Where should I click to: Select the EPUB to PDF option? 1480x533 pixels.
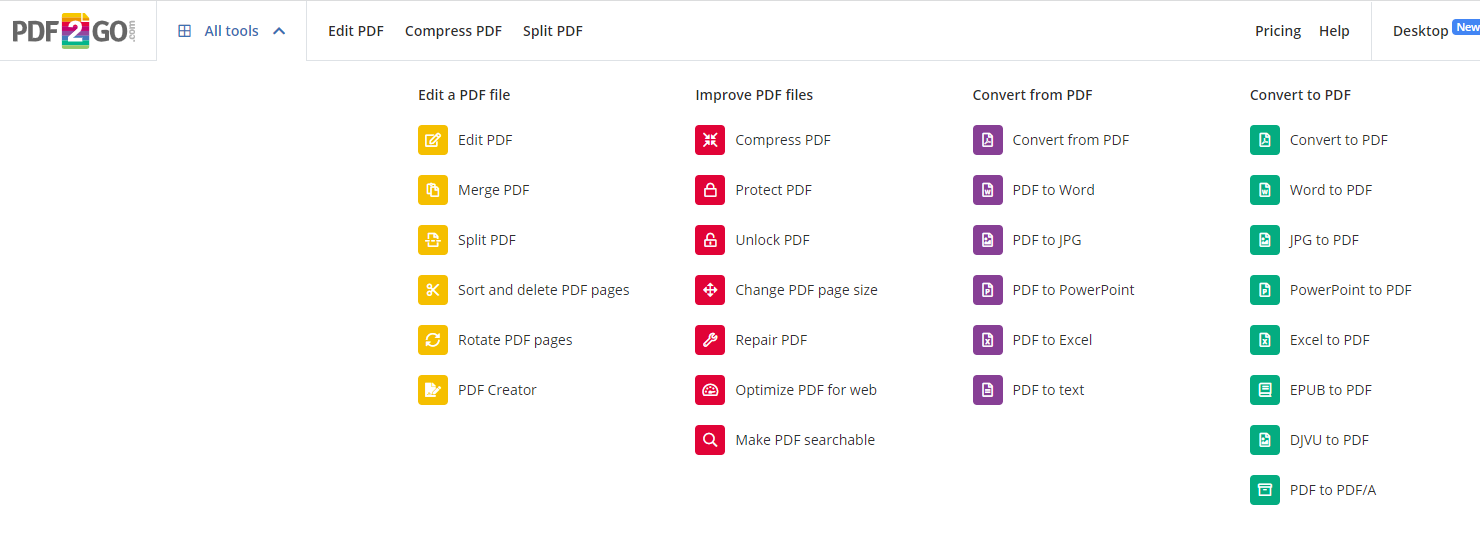point(1331,390)
